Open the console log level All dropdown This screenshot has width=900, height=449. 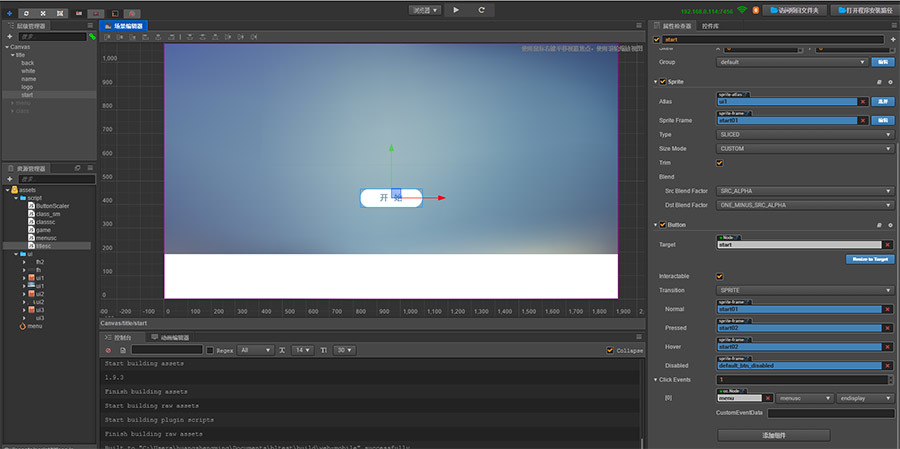[x=255, y=350]
